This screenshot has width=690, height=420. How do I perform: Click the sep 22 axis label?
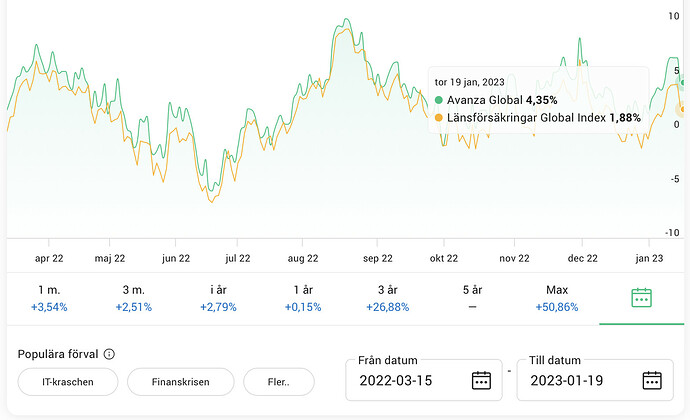click(x=378, y=258)
